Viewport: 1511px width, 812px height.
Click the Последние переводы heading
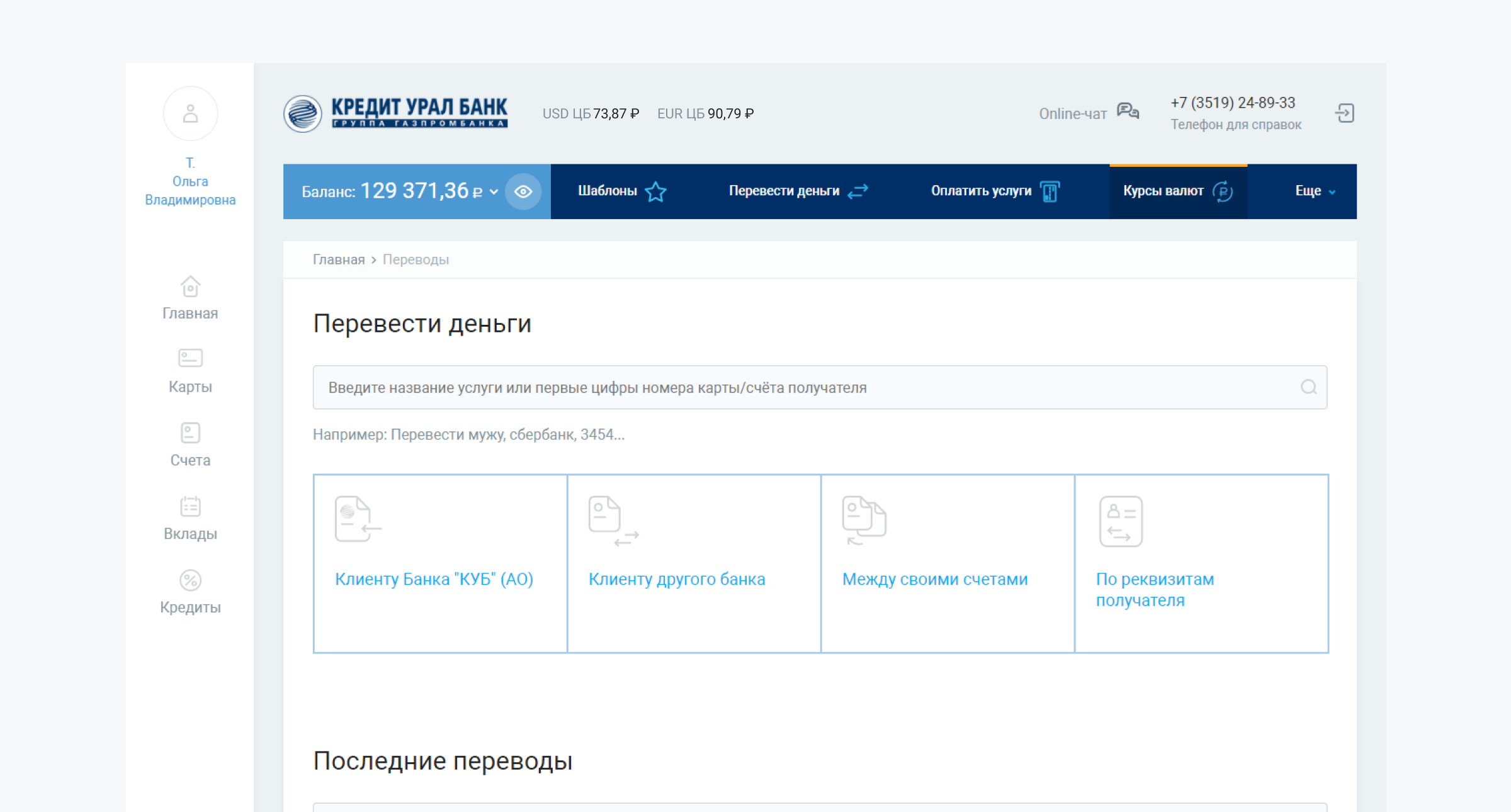pos(443,761)
